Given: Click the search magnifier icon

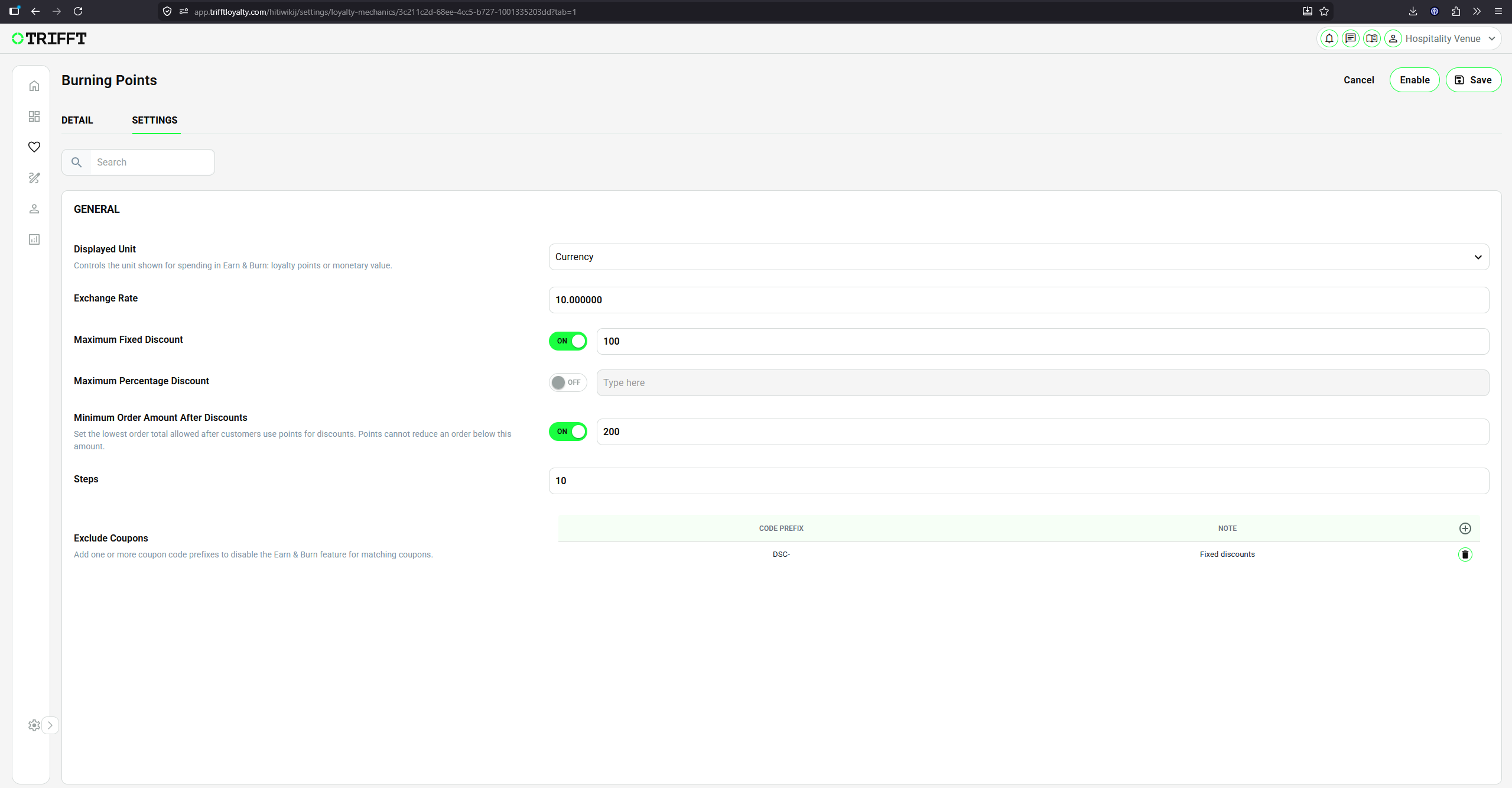Looking at the screenshot, I should (x=77, y=162).
